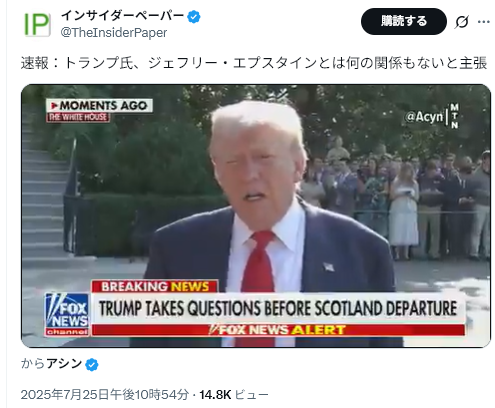Click the 14.8K ビュー view count
495x408 pixels.
[234, 395]
